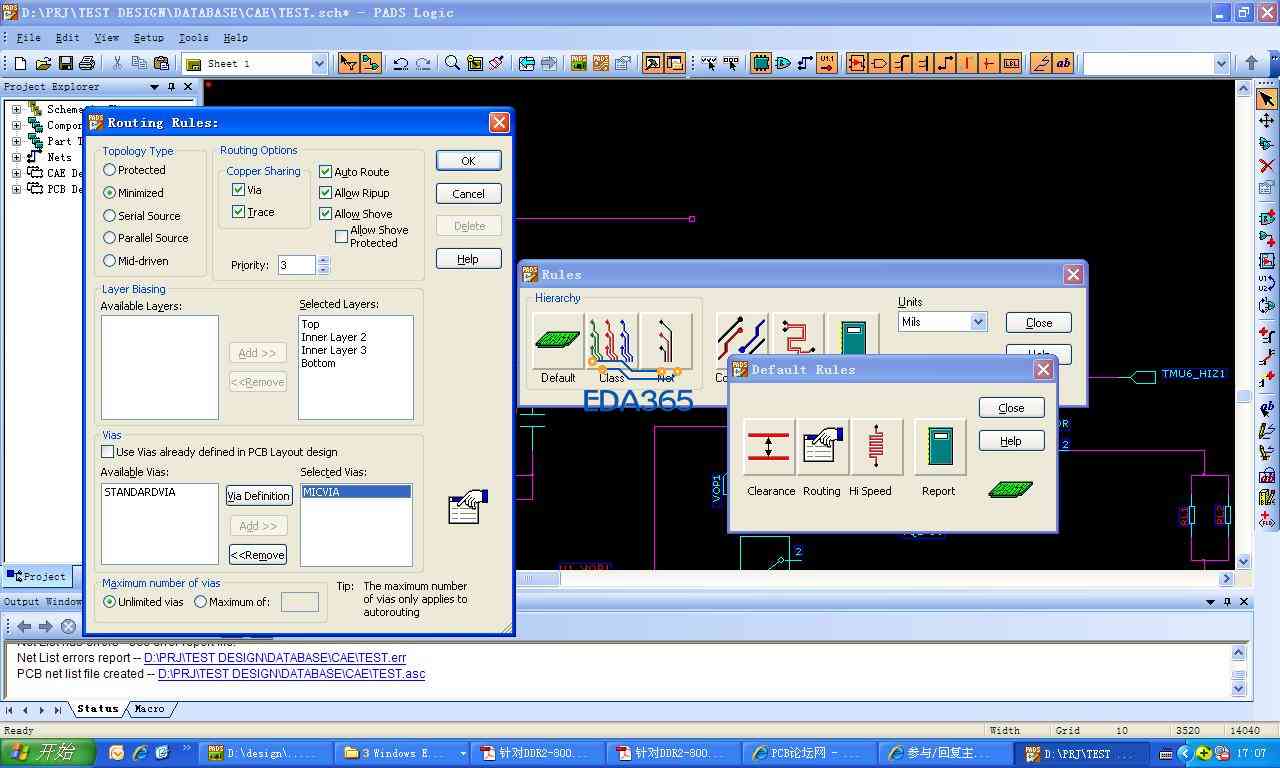
Task: Open the Units Mils dropdown
Action: (x=978, y=322)
